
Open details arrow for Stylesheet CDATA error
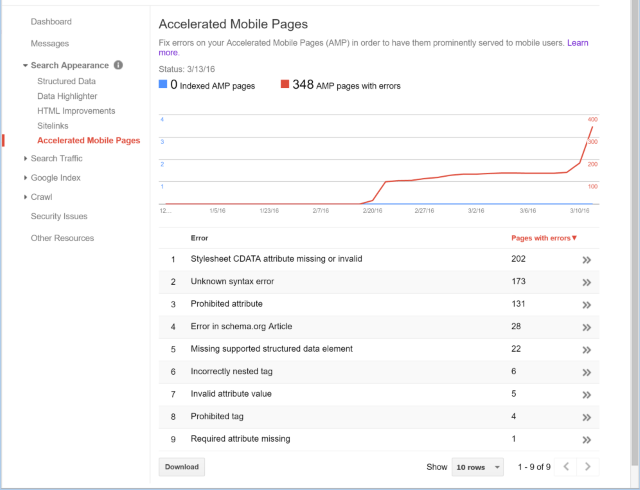587,259
